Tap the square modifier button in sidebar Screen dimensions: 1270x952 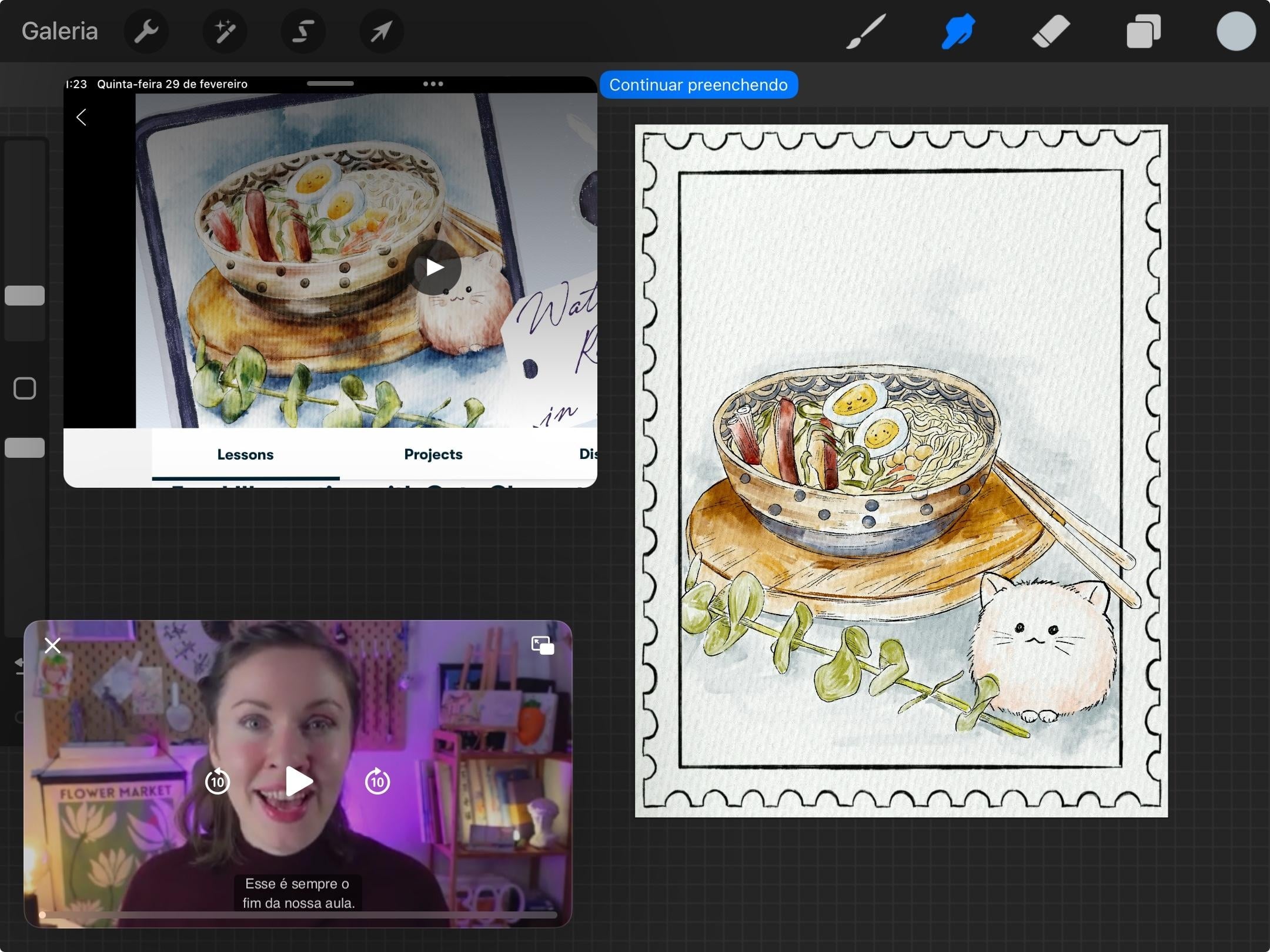(25, 388)
